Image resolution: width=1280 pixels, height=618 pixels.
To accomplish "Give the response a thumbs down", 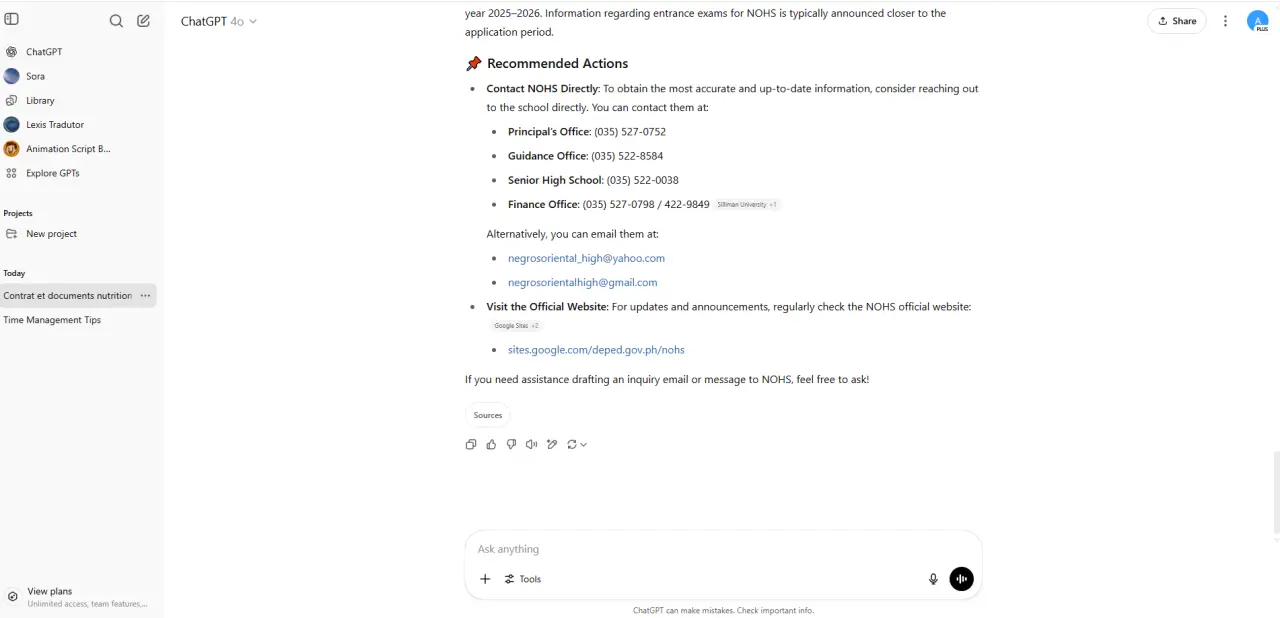I will coord(511,444).
